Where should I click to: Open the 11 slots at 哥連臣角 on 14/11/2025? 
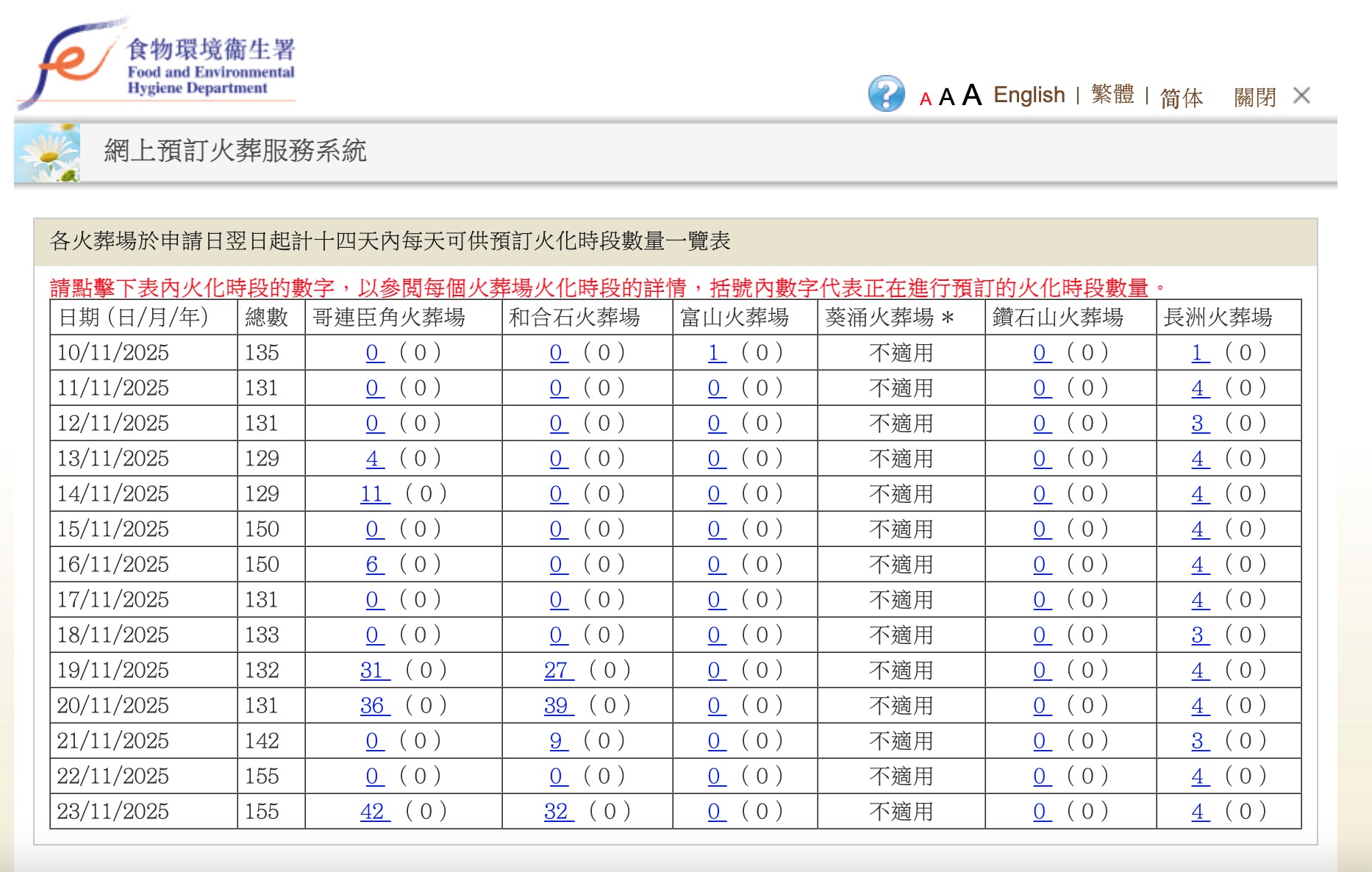[374, 493]
